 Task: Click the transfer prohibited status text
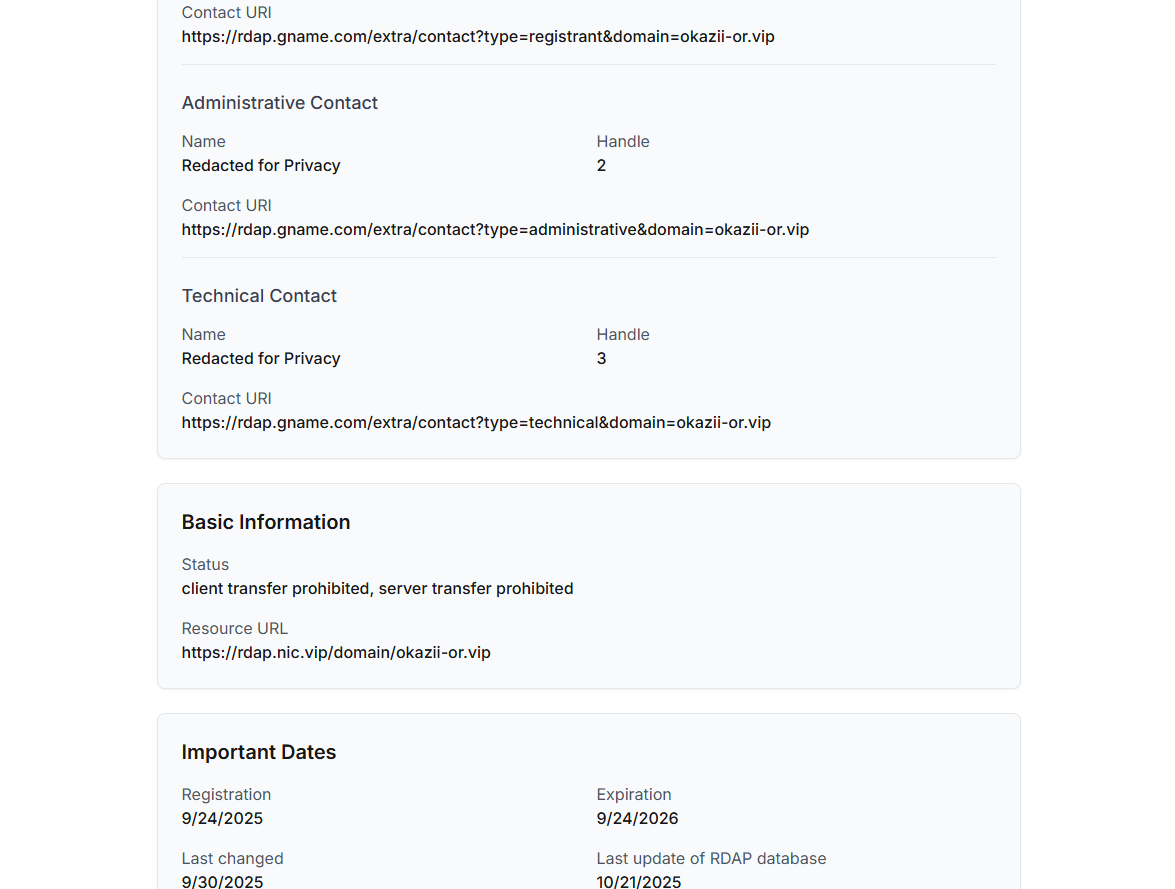(377, 589)
